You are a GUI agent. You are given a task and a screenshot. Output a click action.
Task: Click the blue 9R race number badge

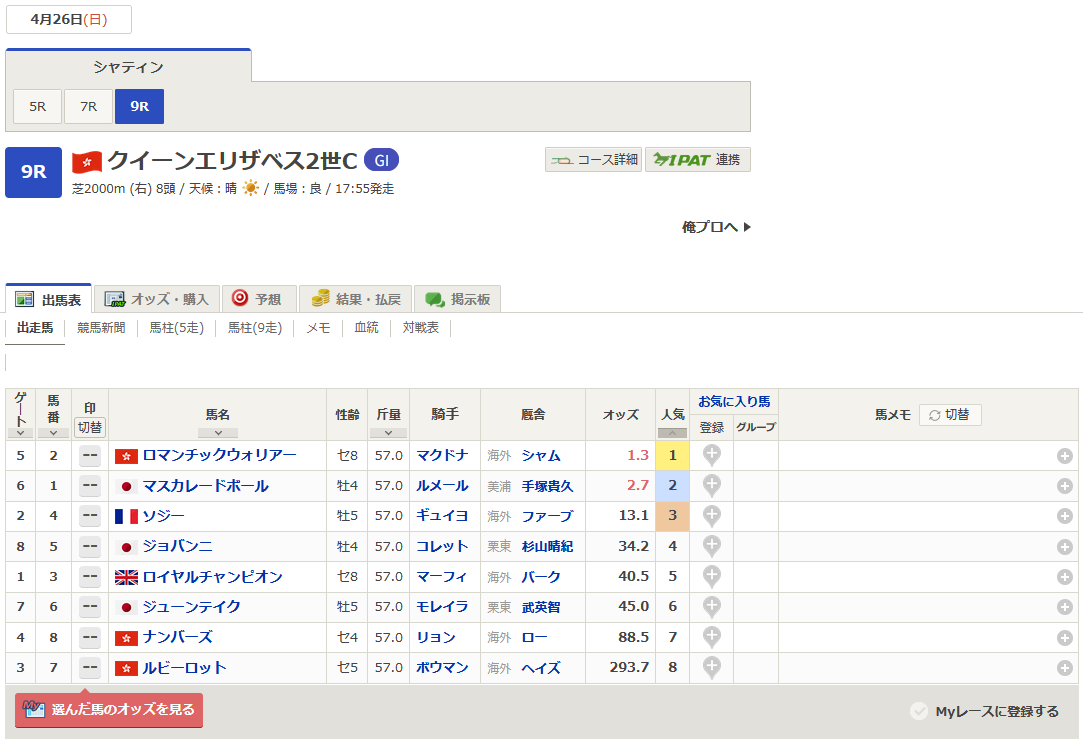coord(33,172)
